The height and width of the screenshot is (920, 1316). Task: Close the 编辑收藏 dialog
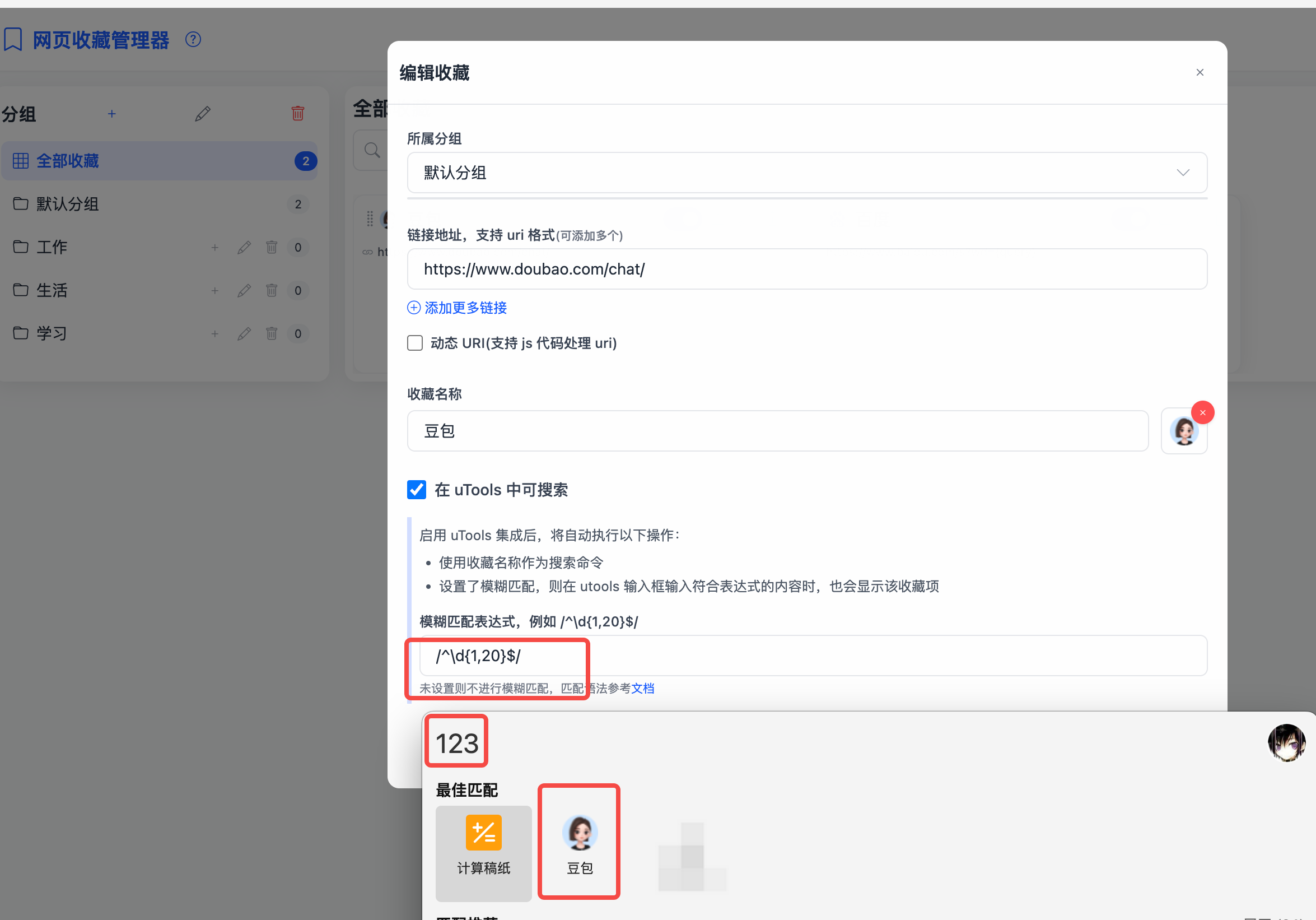(1200, 72)
